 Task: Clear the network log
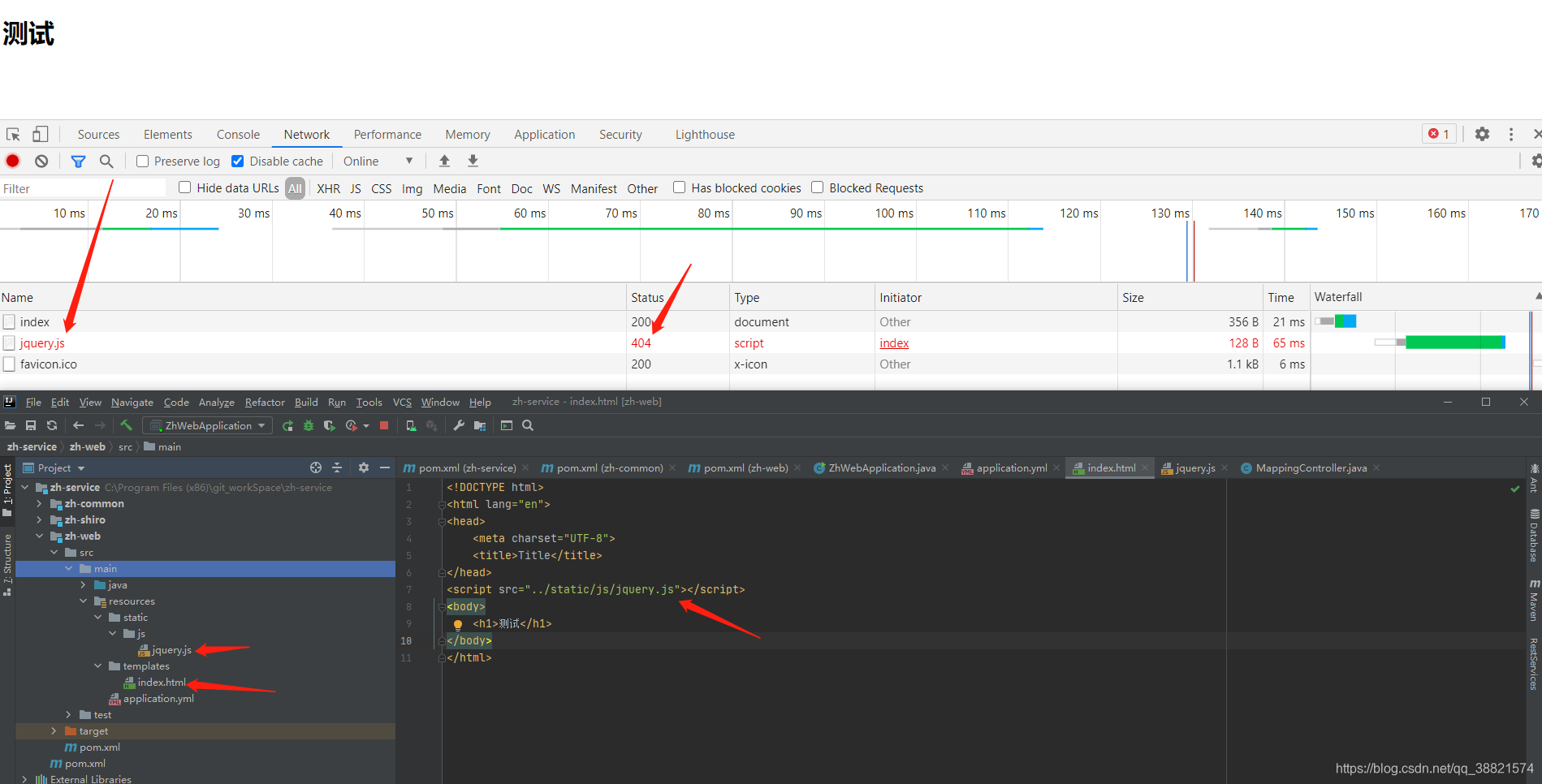(x=41, y=162)
